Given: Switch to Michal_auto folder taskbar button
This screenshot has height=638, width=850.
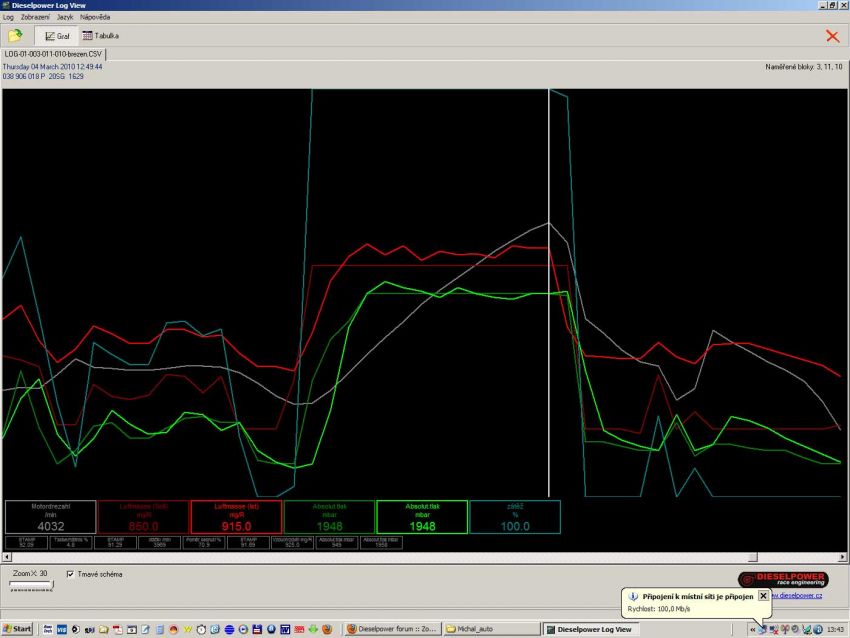Looking at the screenshot, I should [492, 629].
